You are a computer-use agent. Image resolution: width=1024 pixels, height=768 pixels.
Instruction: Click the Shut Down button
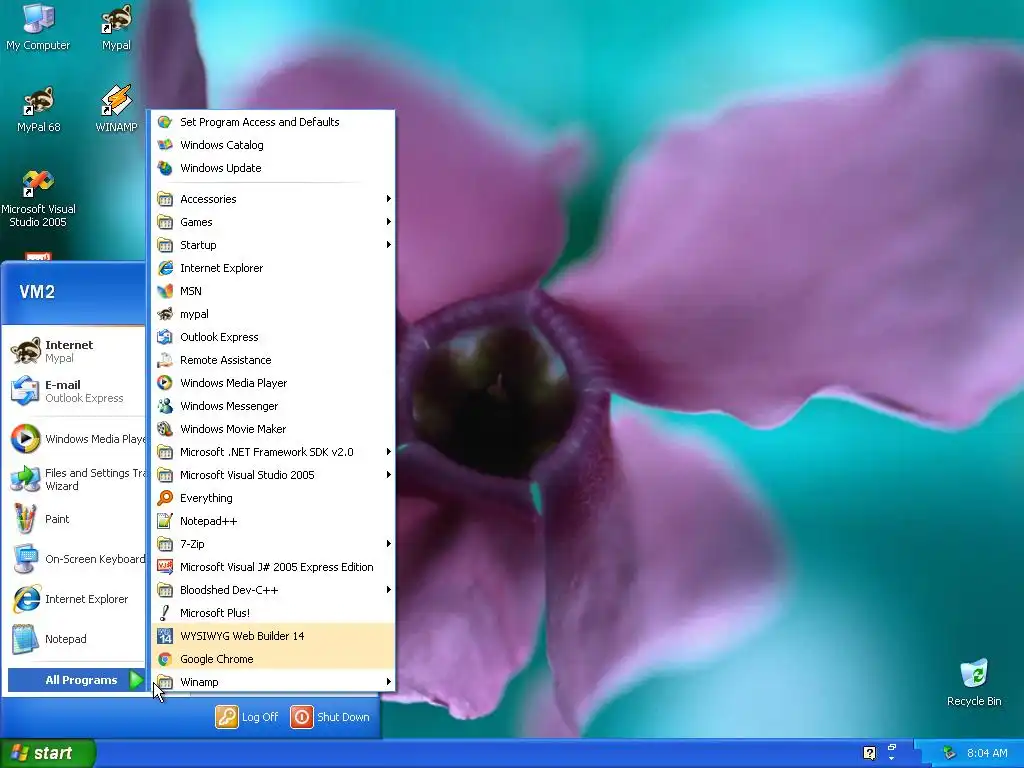pyautogui.click(x=330, y=717)
